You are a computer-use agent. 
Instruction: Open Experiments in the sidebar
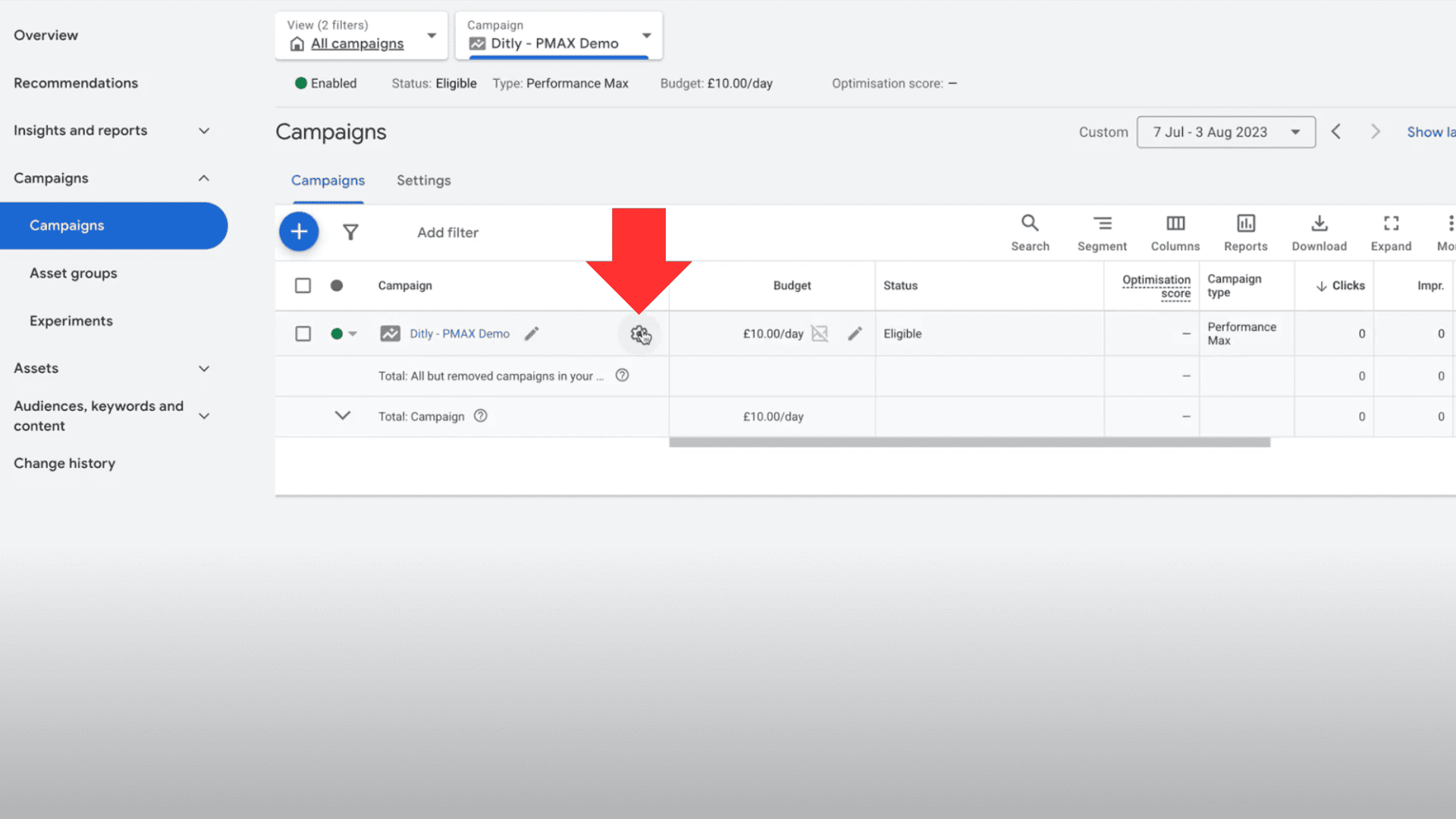pyautogui.click(x=71, y=321)
